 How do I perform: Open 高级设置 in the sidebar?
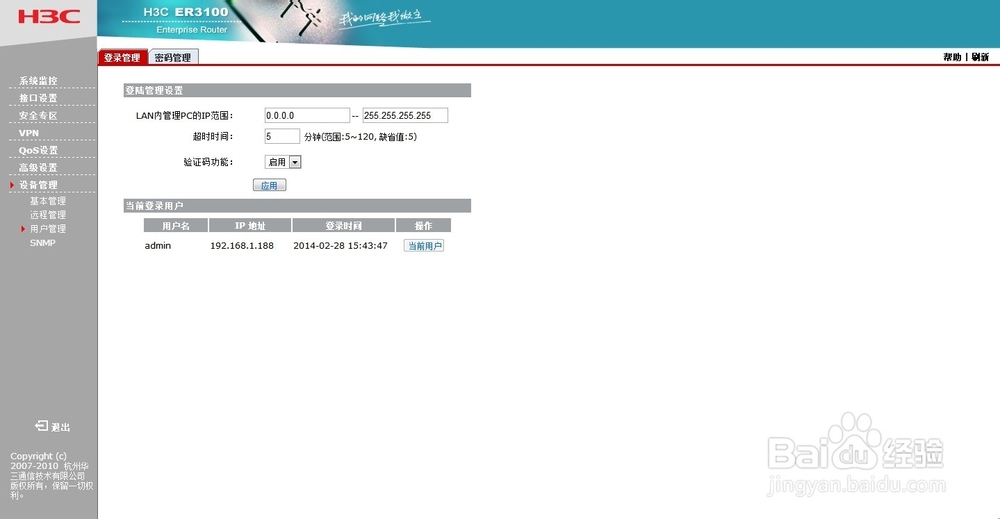38,167
